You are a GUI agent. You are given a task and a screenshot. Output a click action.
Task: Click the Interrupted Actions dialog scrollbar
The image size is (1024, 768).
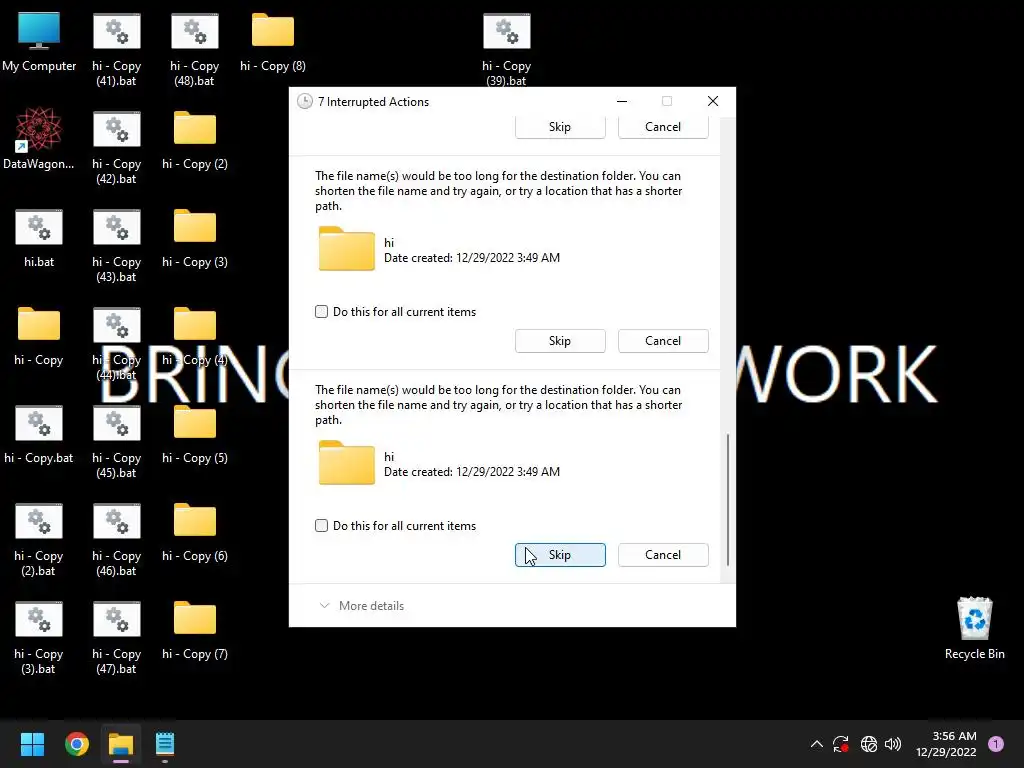[728, 500]
